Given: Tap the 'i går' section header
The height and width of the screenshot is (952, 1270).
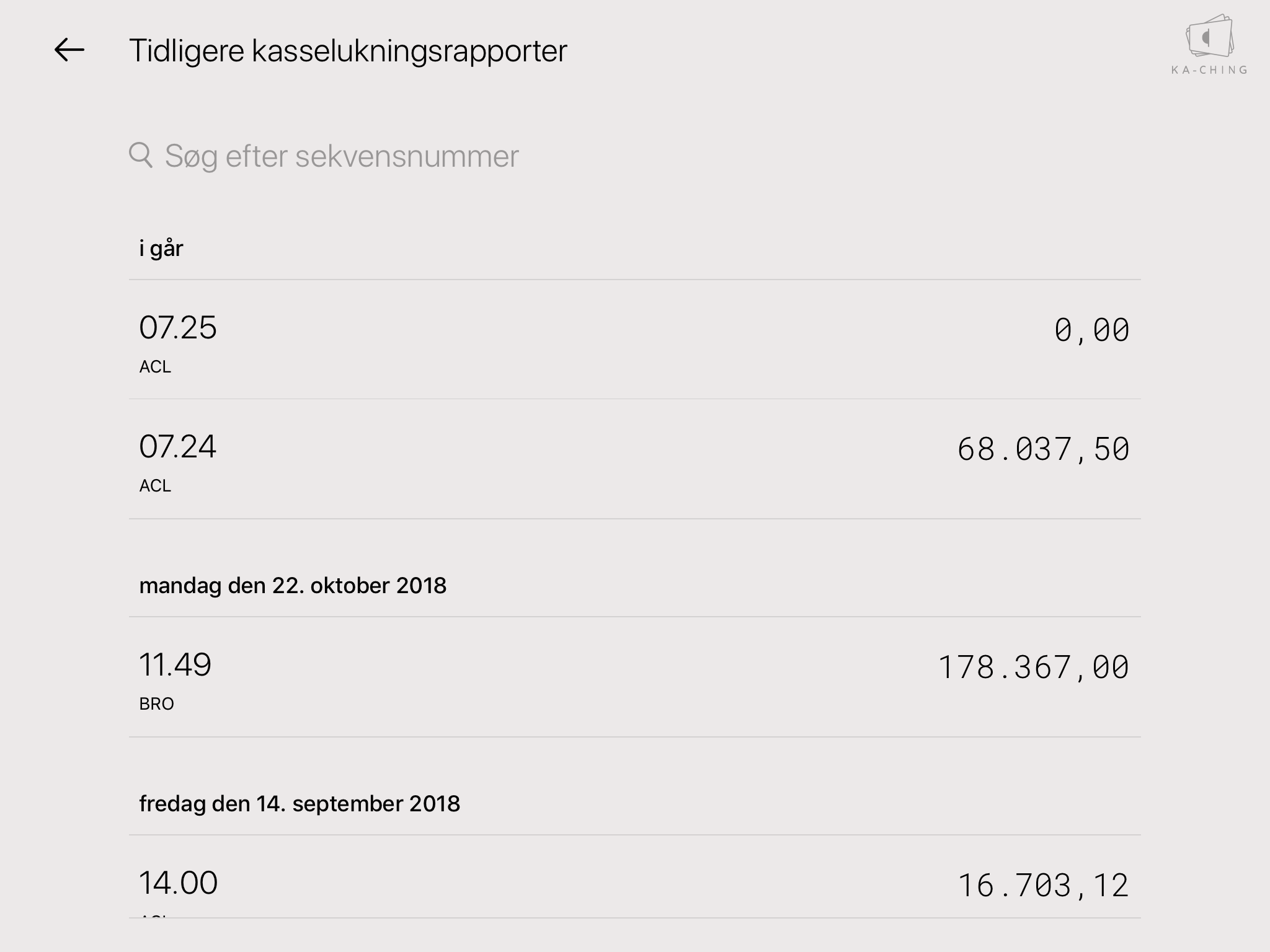Looking at the screenshot, I should [161, 249].
